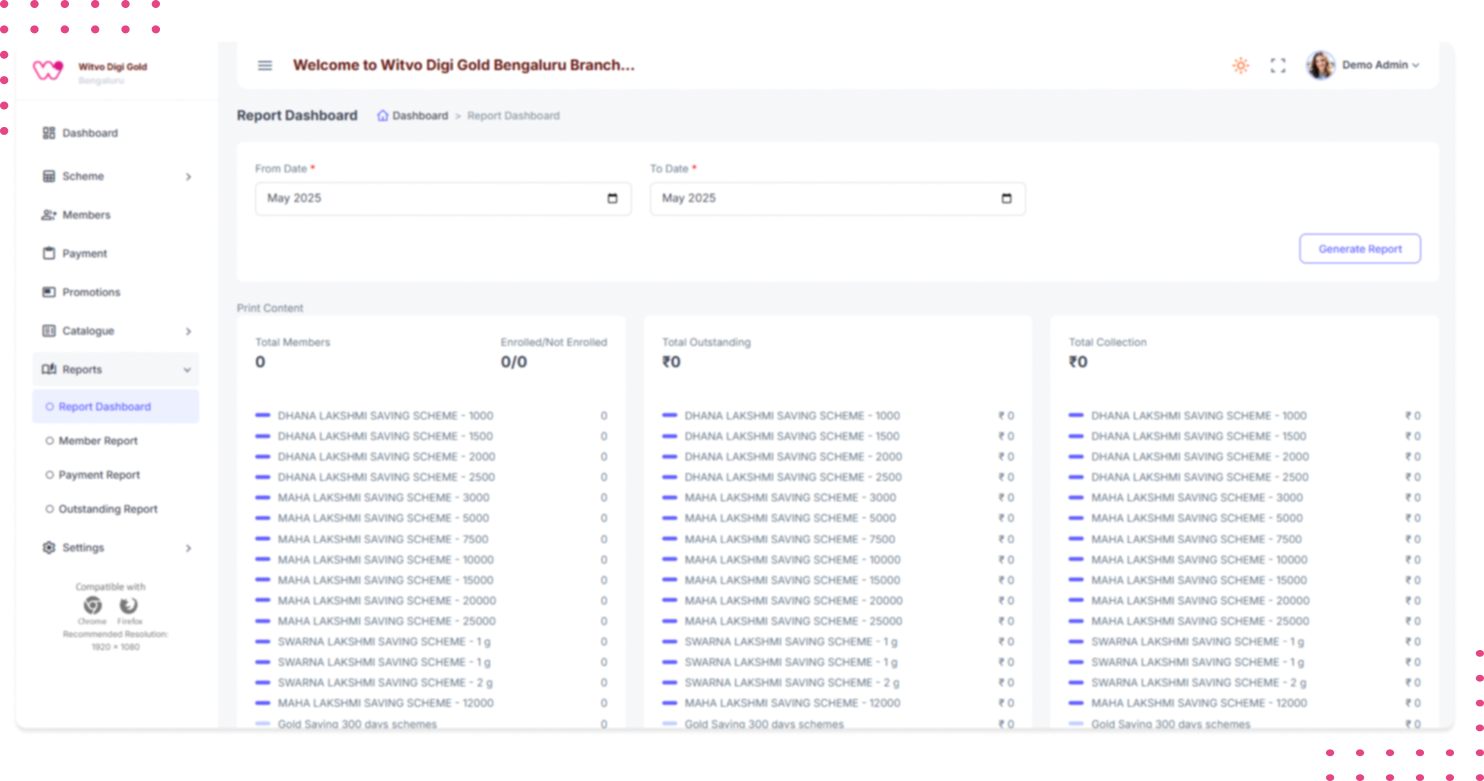This screenshot has width=1484, height=781.
Task: Click the Generate Report button
Action: click(1360, 249)
